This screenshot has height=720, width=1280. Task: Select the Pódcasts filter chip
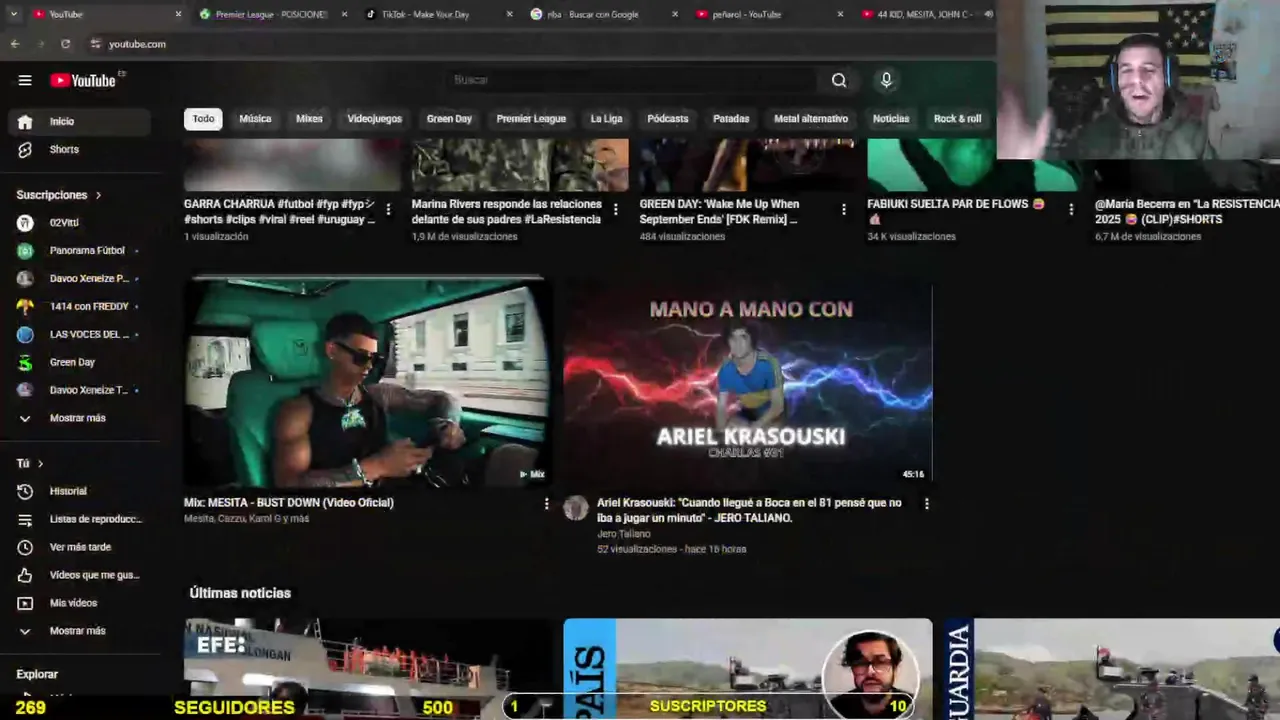(668, 119)
